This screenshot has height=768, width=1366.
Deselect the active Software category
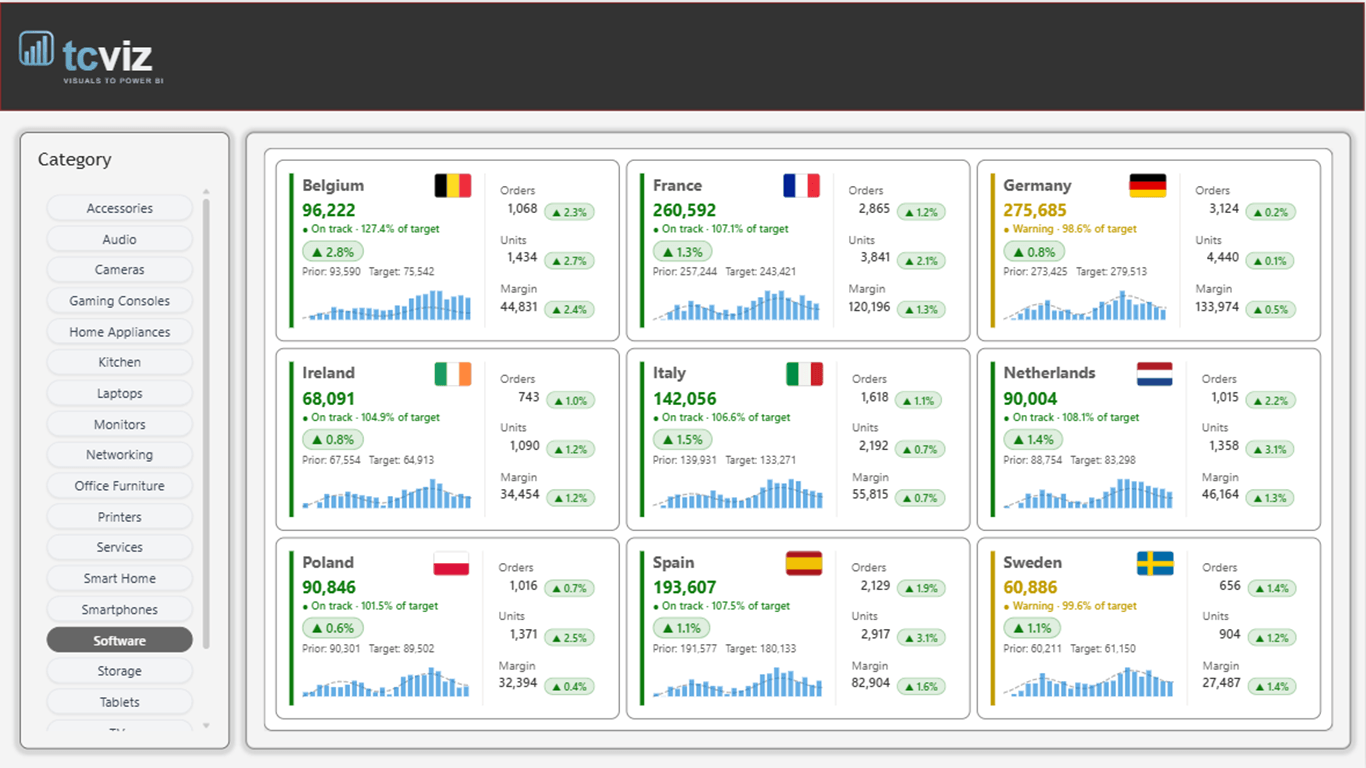pyautogui.click(x=120, y=640)
